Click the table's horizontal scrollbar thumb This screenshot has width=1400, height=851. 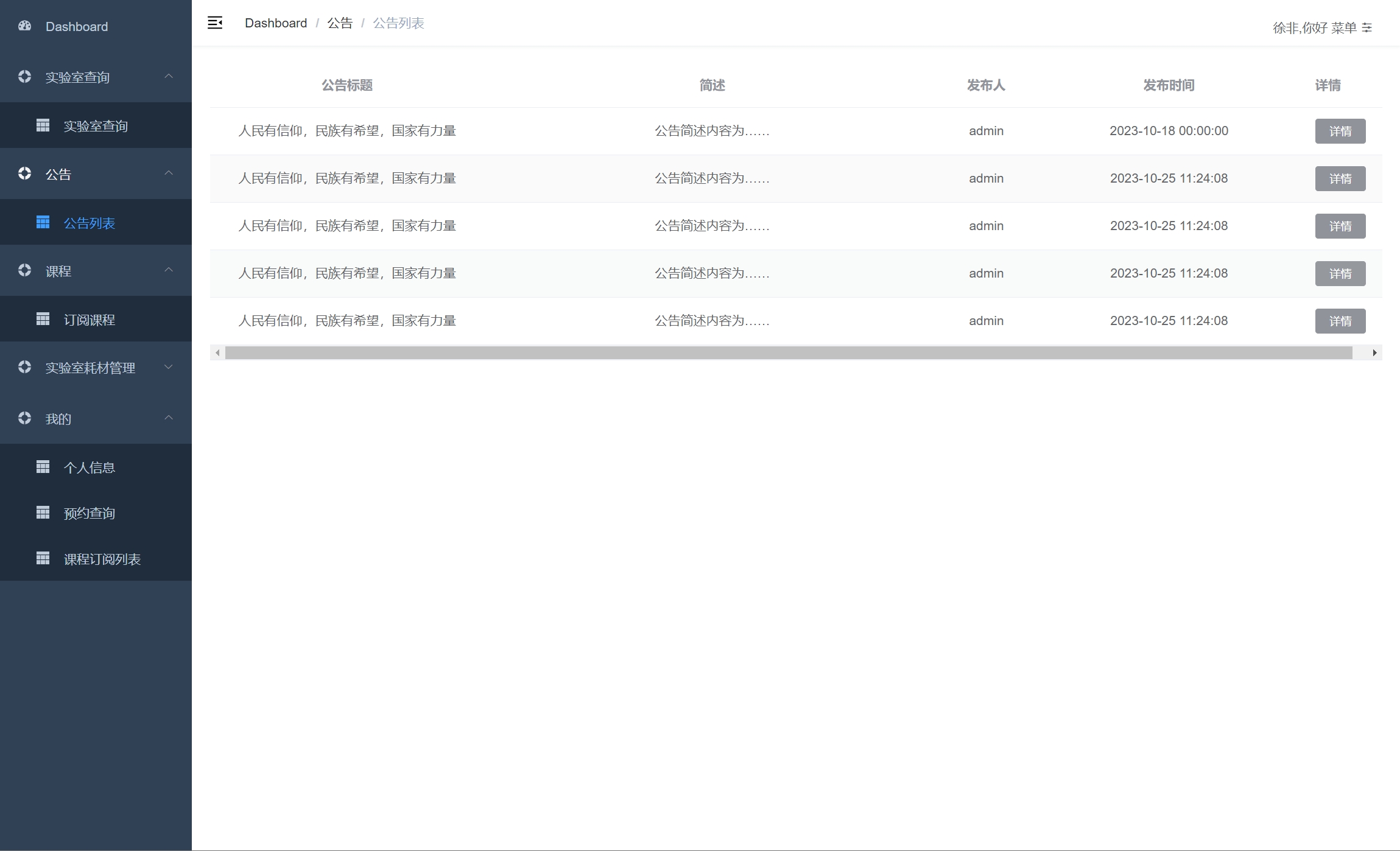pyautogui.click(x=788, y=353)
